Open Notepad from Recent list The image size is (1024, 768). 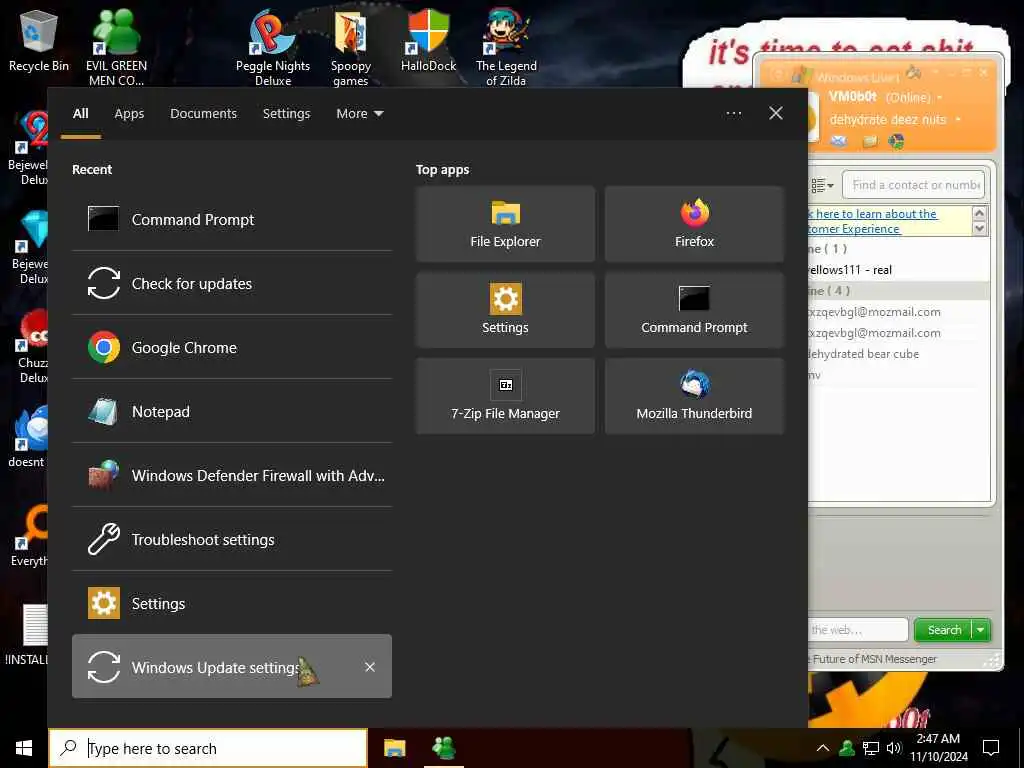pyautogui.click(x=232, y=411)
